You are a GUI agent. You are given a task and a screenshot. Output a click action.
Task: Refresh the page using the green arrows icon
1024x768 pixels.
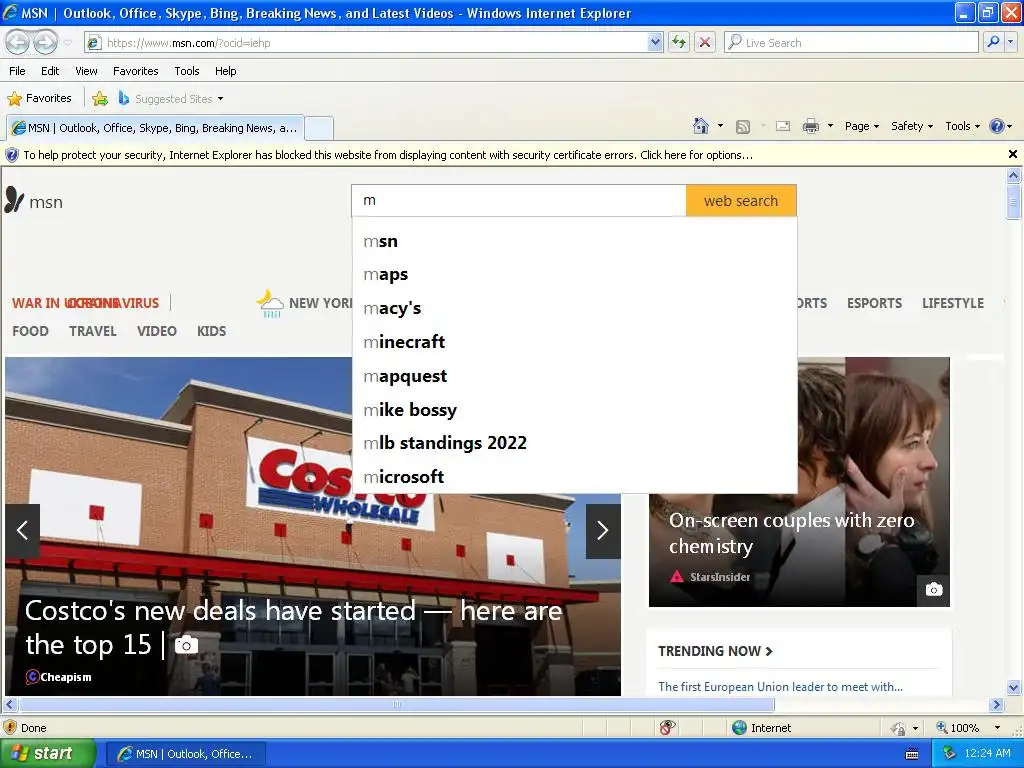pyautogui.click(x=679, y=42)
